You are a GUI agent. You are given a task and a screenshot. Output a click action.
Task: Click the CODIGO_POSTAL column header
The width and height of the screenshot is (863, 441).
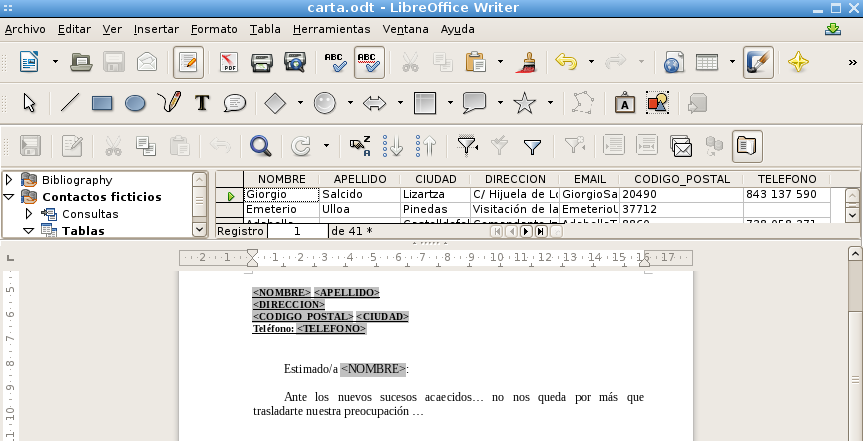(680, 179)
